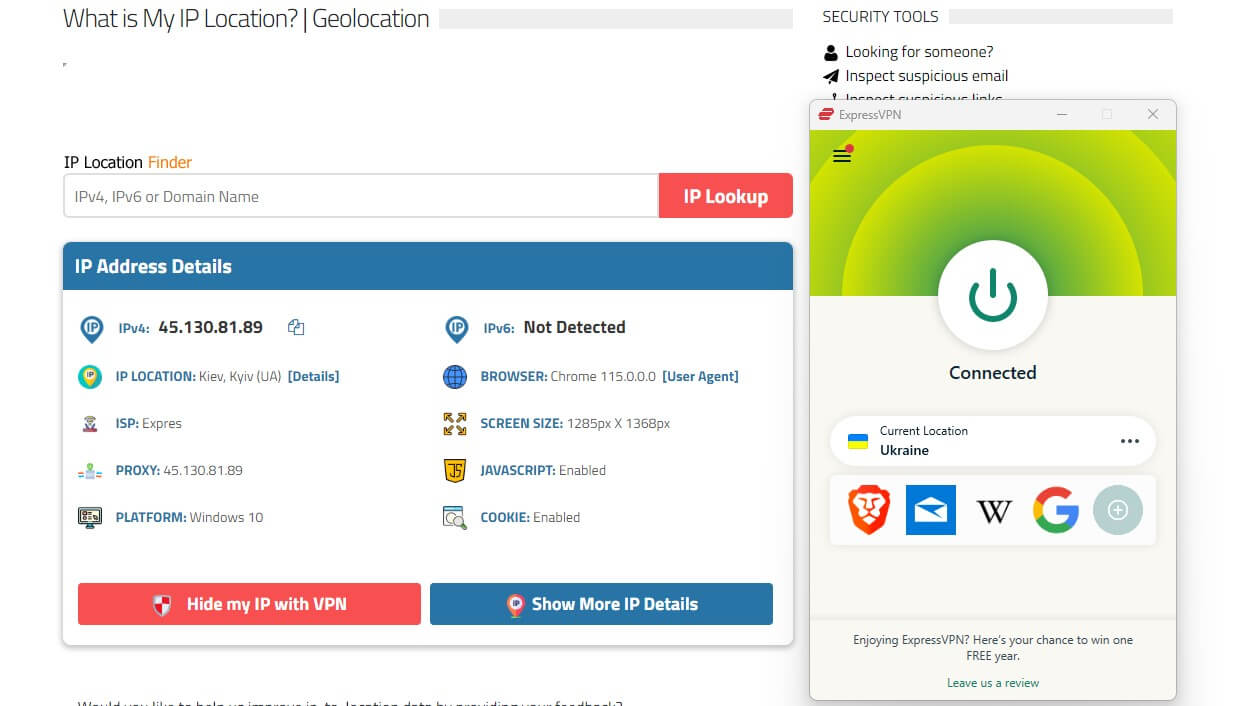1243x706 pixels.
Task: Open the Looking for someone? link
Action: click(919, 52)
